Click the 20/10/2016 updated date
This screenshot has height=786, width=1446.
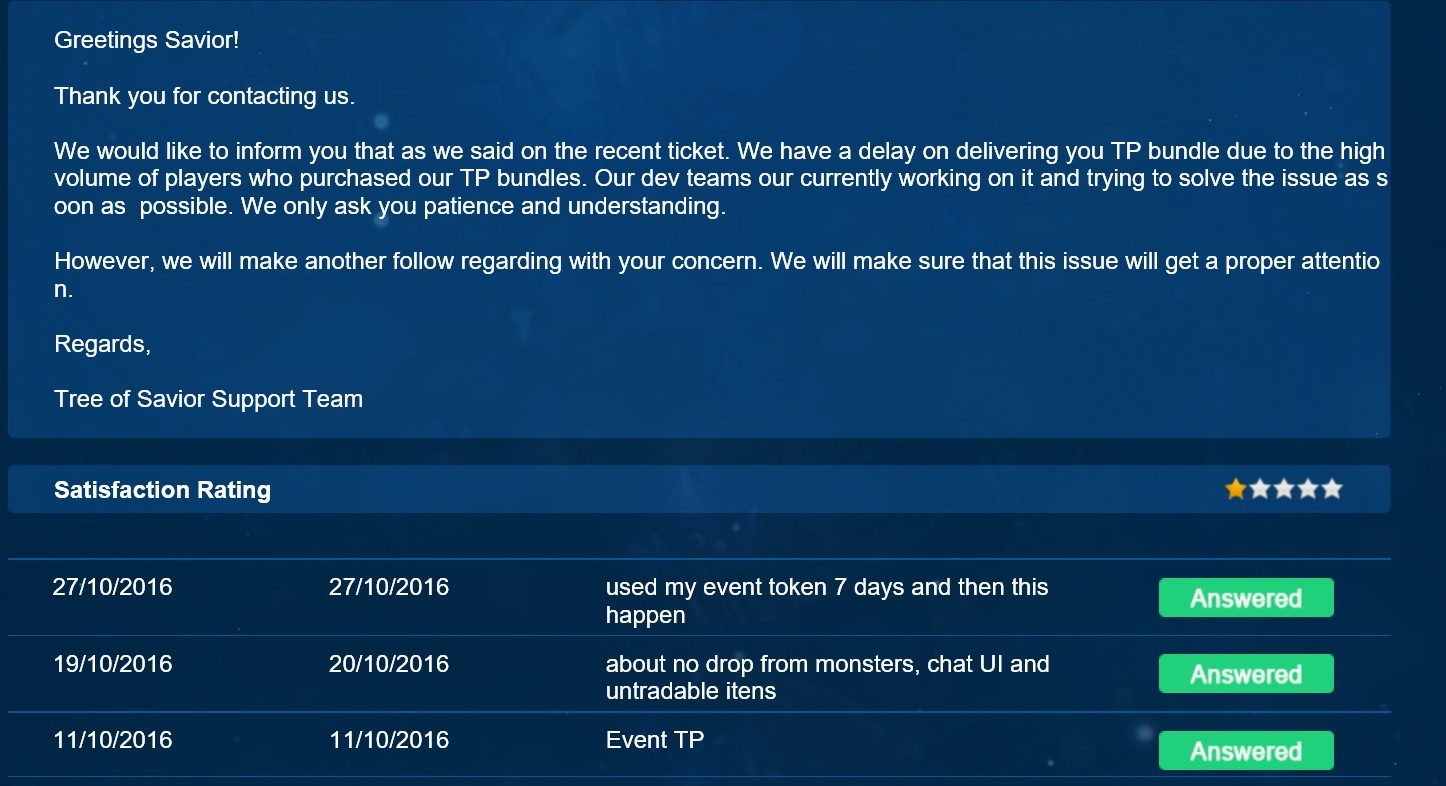point(389,664)
